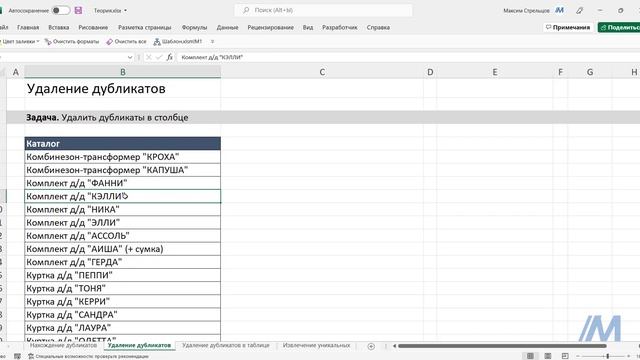Select cell Комбинезон-трансформер "КРОХА"

pos(122,157)
